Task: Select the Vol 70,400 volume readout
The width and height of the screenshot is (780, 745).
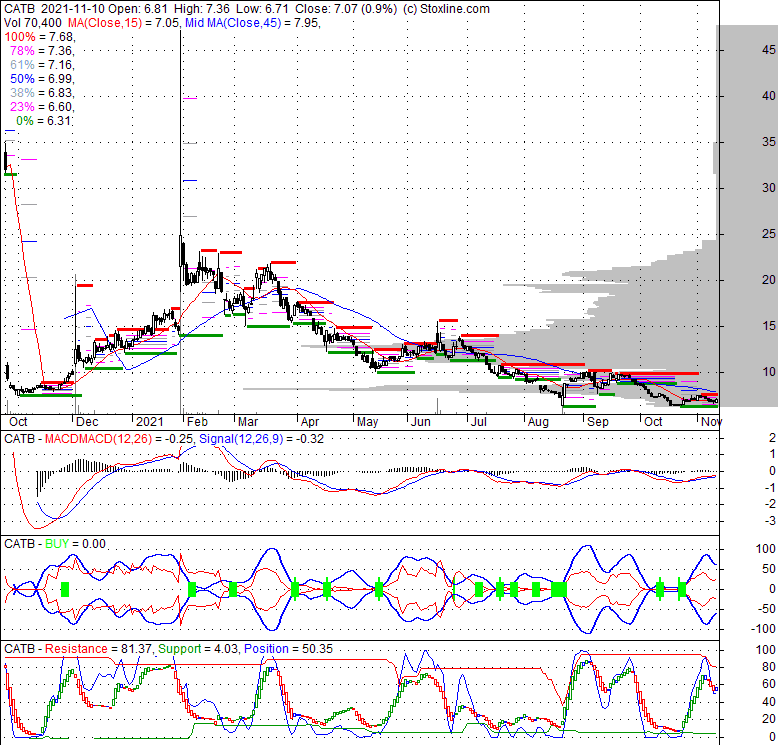Action: 32,22
